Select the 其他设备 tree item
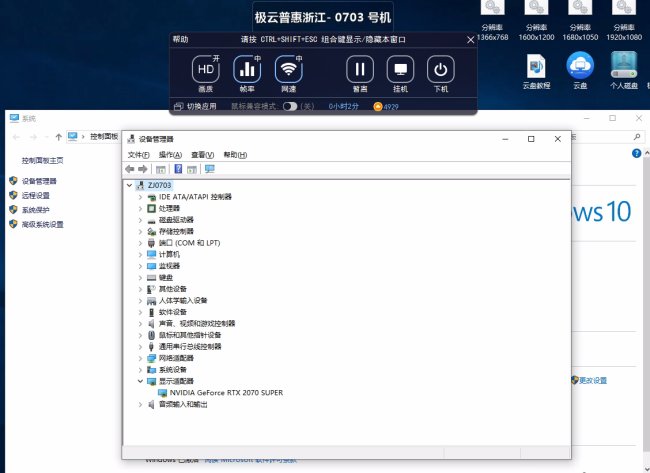 pyautogui.click(x=172, y=289)
